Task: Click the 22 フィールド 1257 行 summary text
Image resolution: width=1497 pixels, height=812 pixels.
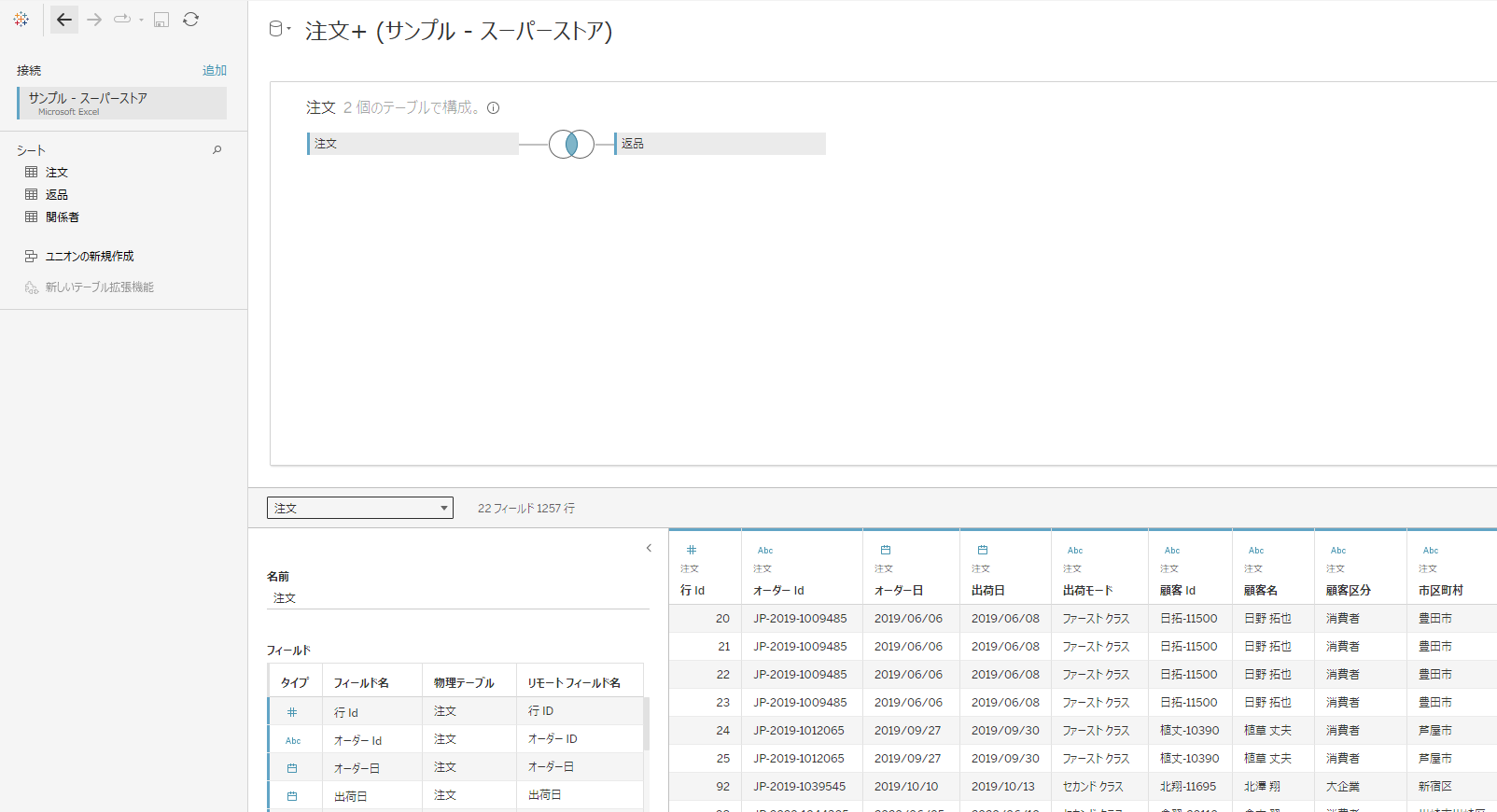Action: pyautogui.click(x=526, y=509)
